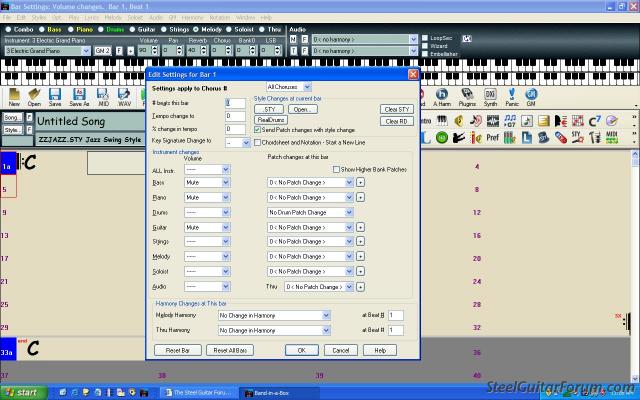Click the plus button next to Bass patch

tap(360, 182)
